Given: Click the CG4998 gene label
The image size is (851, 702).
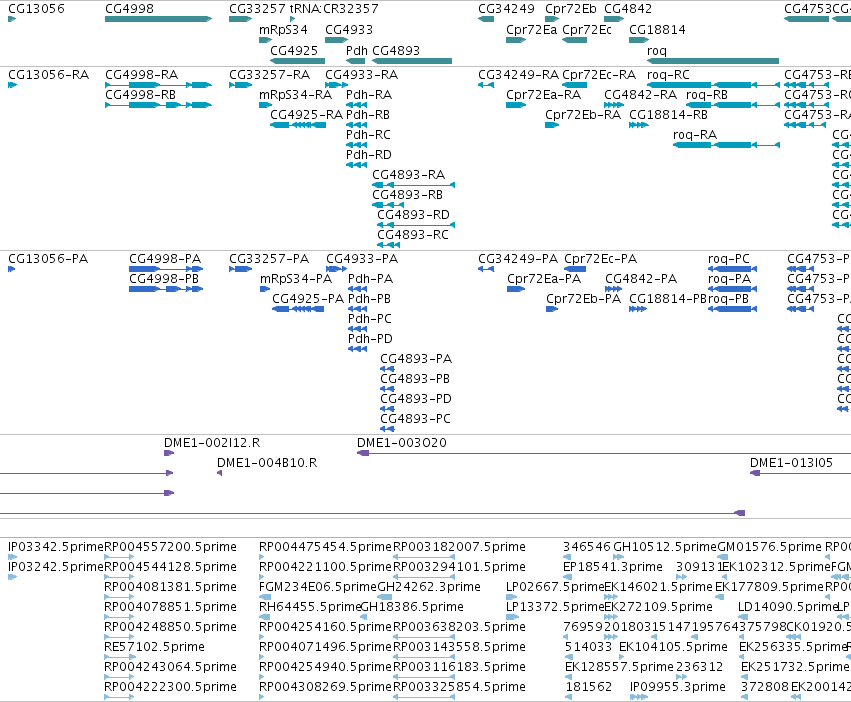Looking at the screenshot, I should point(129,9).
